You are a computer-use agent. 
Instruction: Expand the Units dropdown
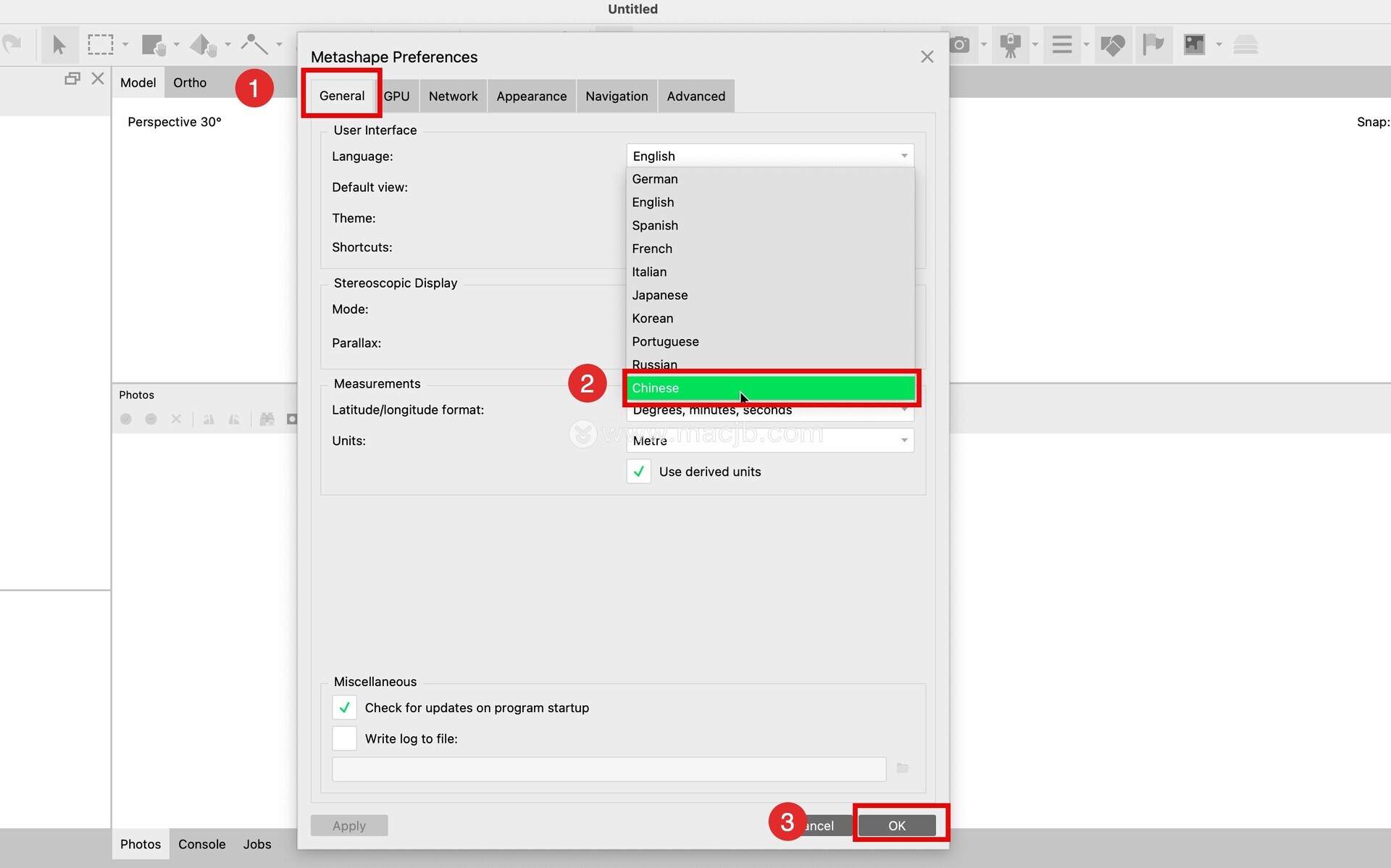[x=769, y=441]
